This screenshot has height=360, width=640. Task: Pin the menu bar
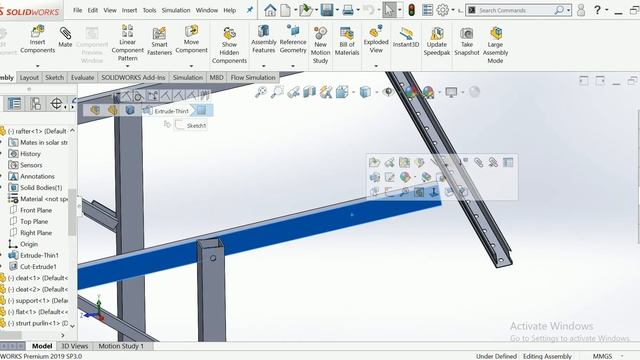(250, 10)
